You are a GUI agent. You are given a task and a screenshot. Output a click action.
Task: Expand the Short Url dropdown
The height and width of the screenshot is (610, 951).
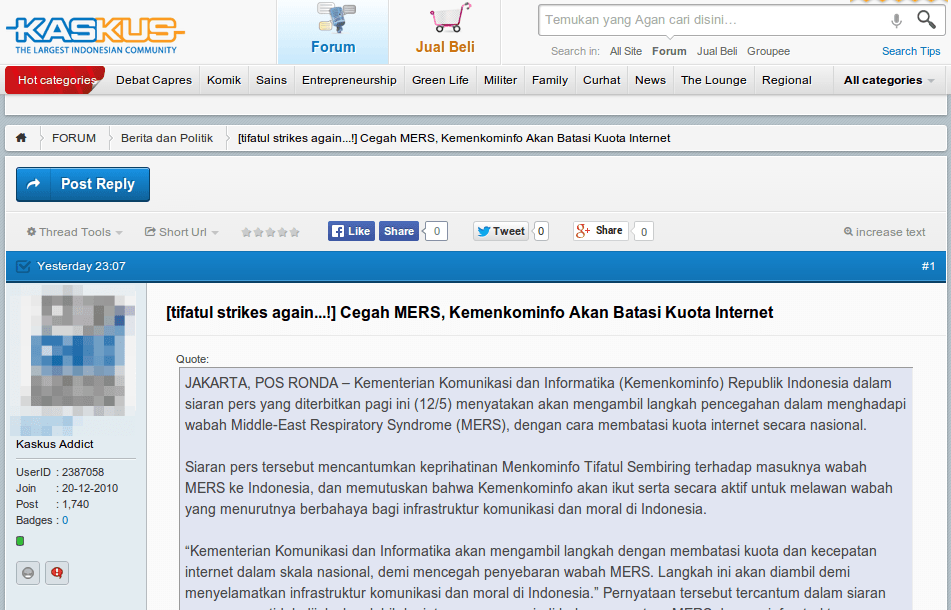182,232
